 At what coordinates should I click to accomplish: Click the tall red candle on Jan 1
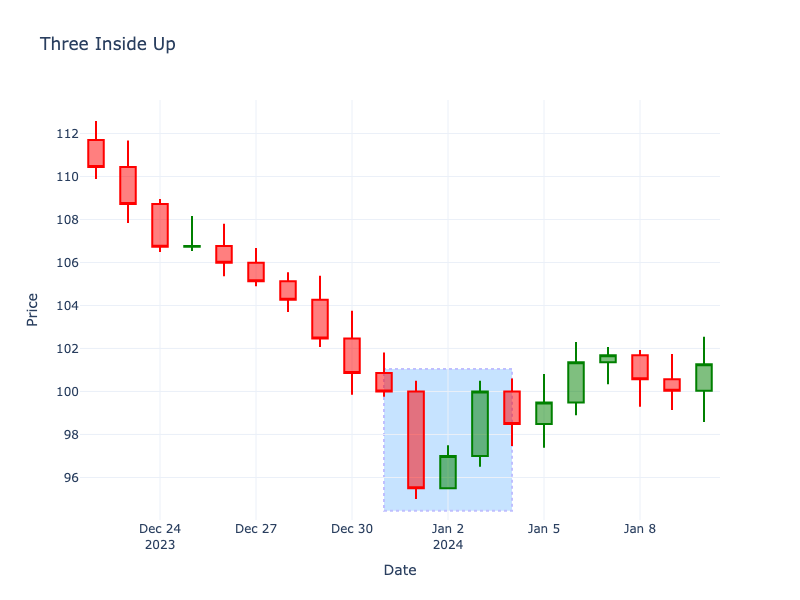416,439
